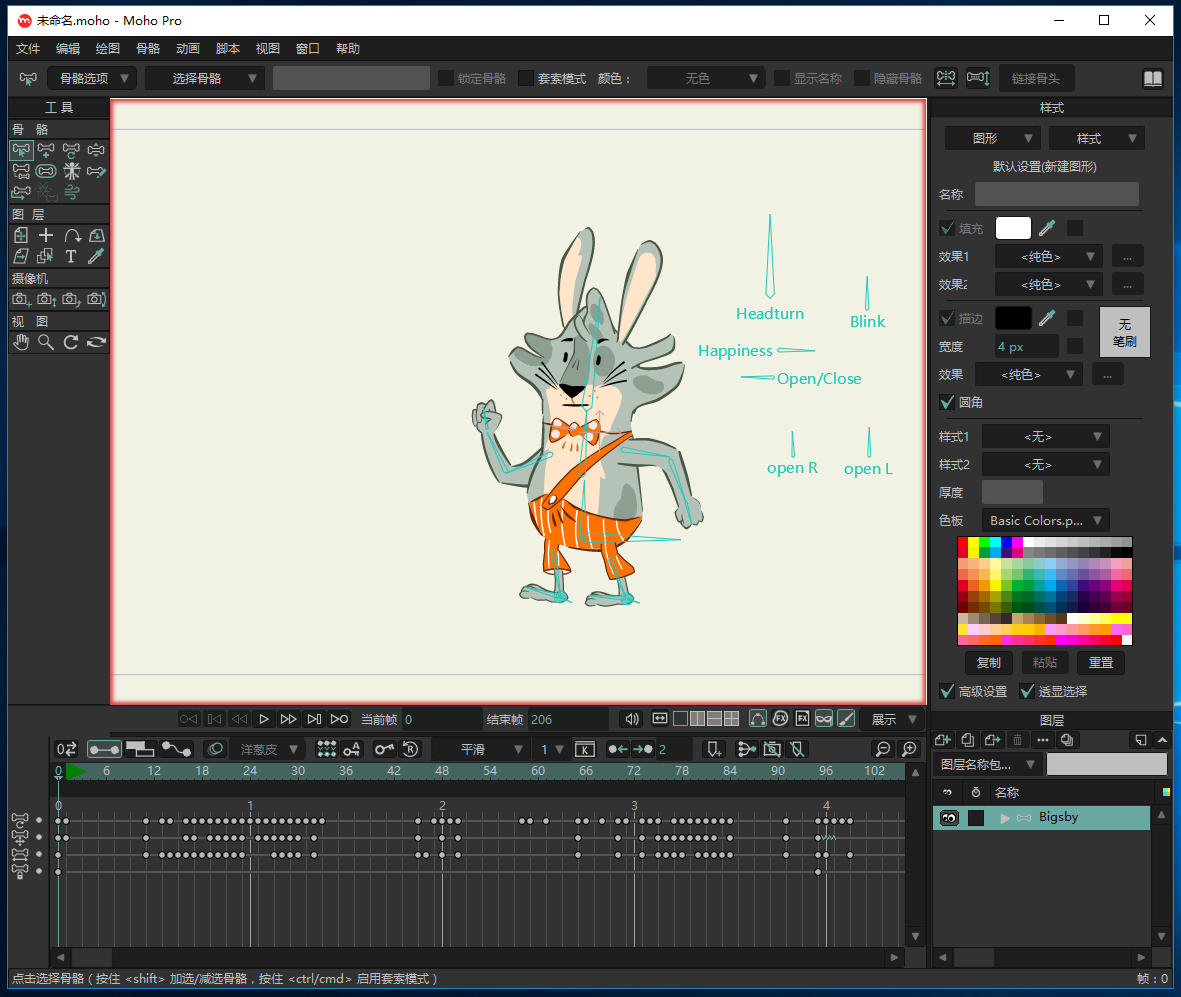The width and height of the screenshot is (1181, 997).
Task: Open the Basic Colors palette dropdown
Action: coord(1046,521)
